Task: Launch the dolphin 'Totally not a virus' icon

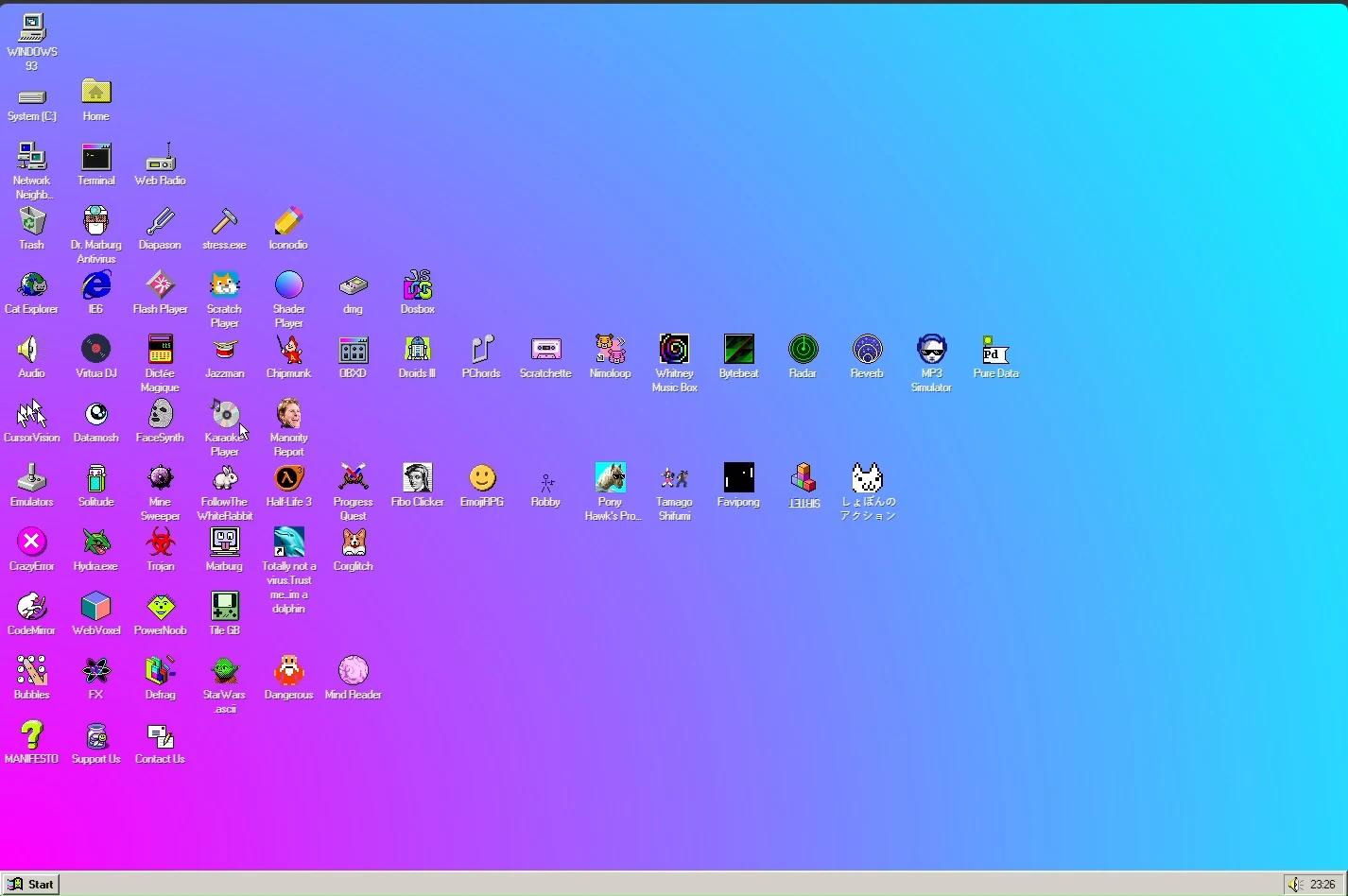Action: click(x=288, y=543)
